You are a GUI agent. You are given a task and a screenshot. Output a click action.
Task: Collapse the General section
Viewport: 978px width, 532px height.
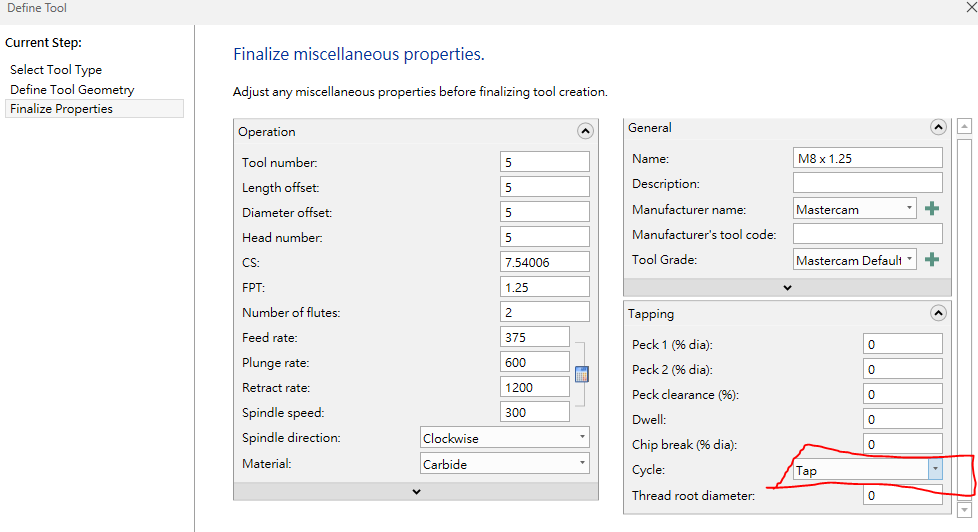tap(938, 127)
